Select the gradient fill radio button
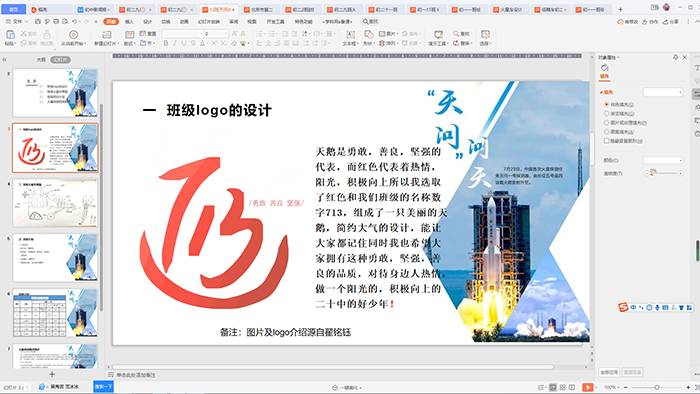This screenshot has width=700, height=394. [x=607, y=113]
